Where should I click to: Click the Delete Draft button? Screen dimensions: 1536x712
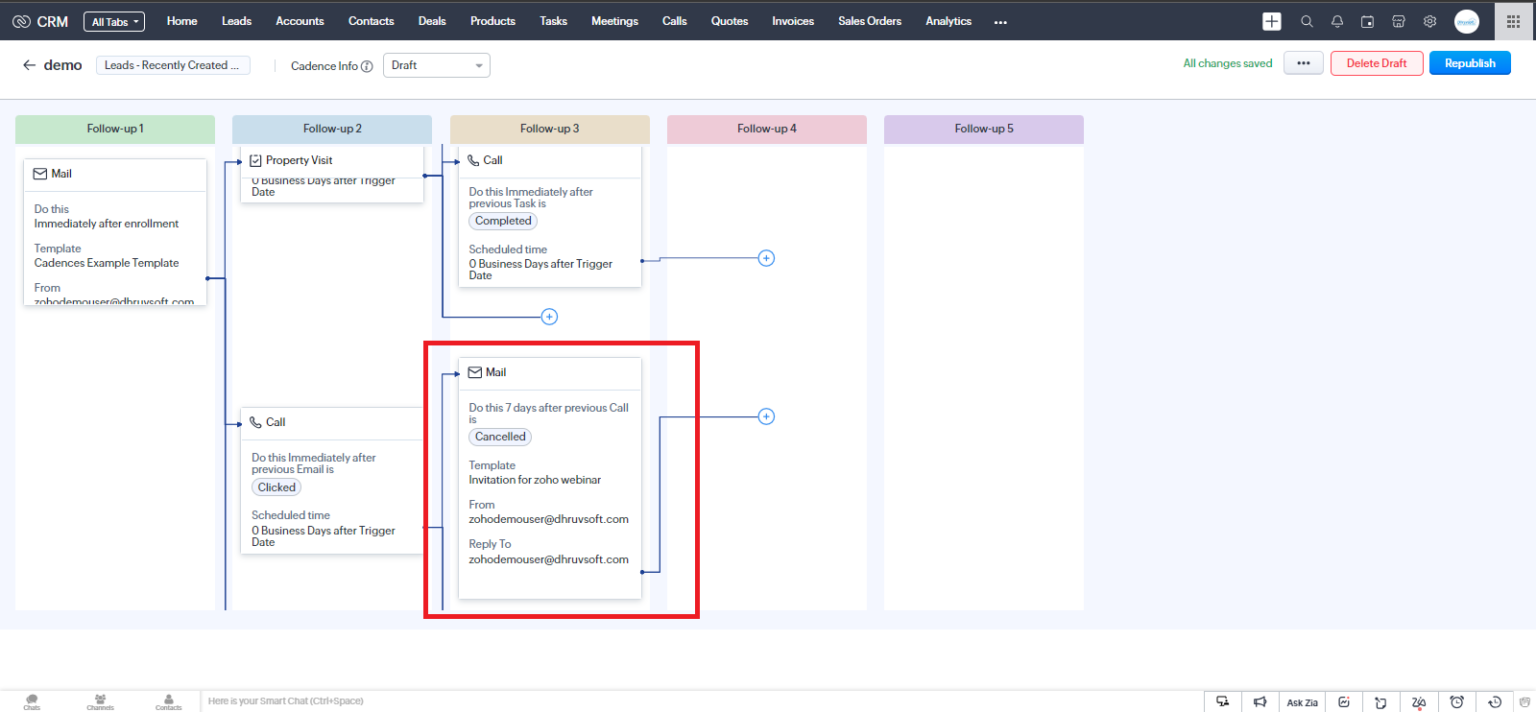pos(1376,62)
